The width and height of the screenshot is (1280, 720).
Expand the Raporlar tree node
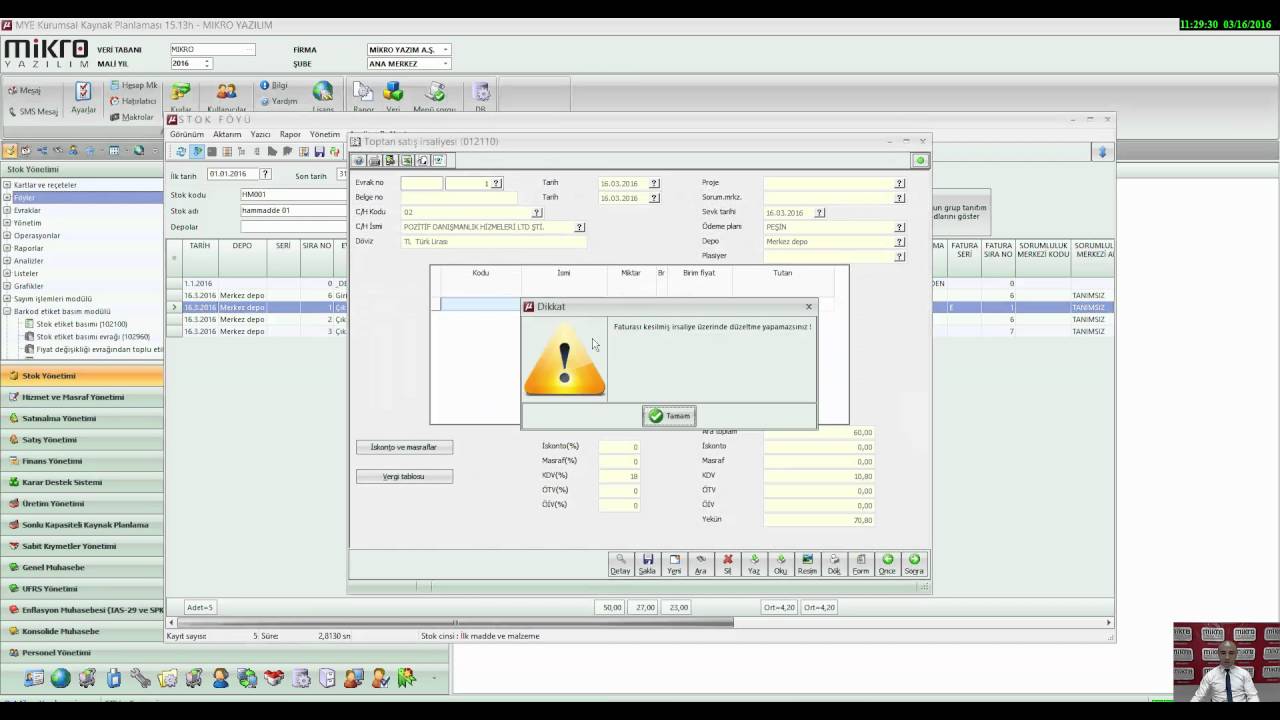(x=7, y=248)
